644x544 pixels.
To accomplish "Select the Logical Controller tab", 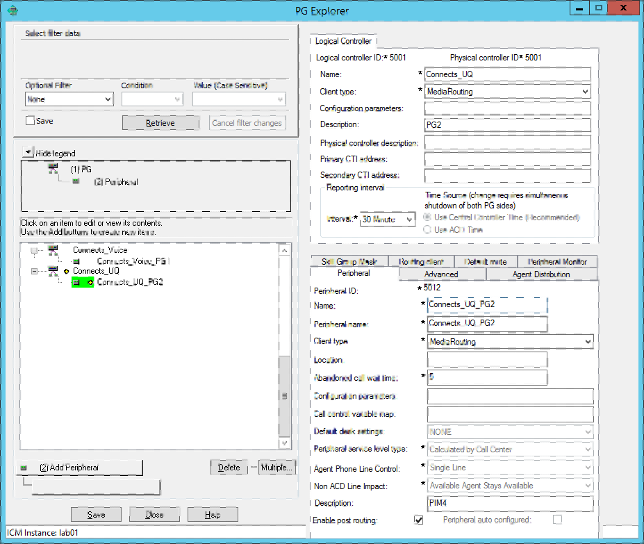I will [x=343, y=41].
